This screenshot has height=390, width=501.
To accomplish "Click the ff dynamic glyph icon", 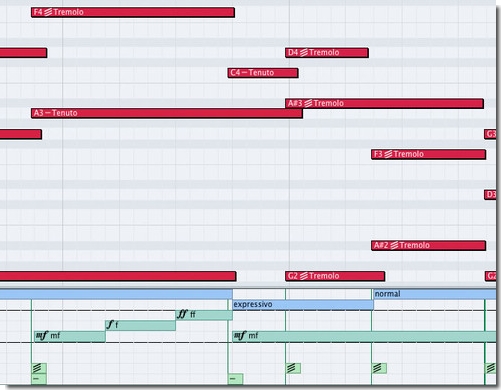I will tap(182, 314).
